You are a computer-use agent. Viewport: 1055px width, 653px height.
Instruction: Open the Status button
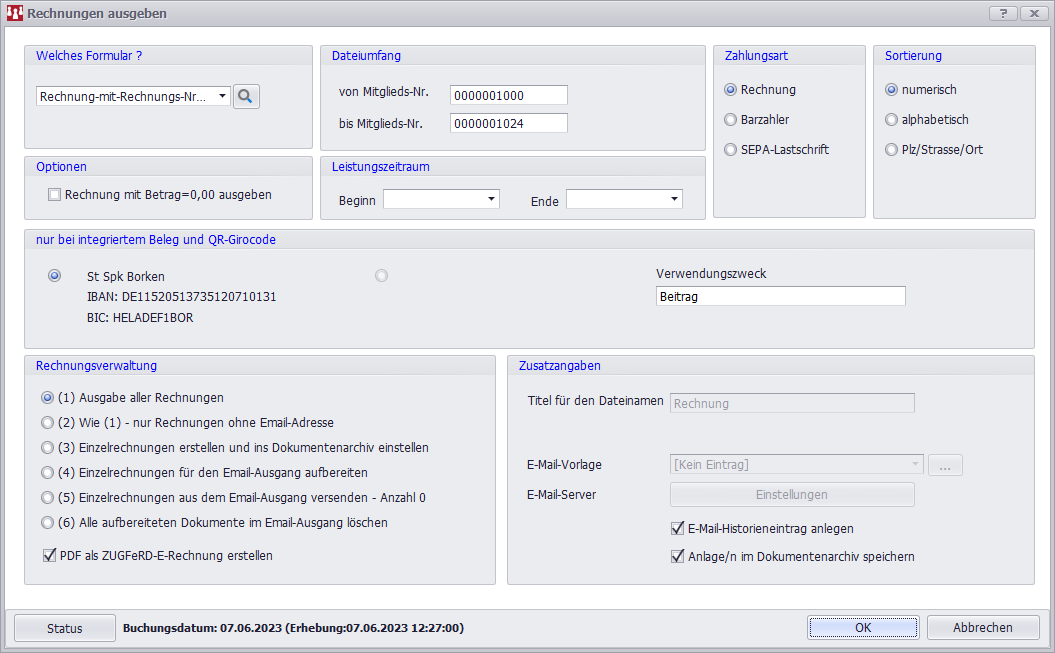[x=65, y=628]
